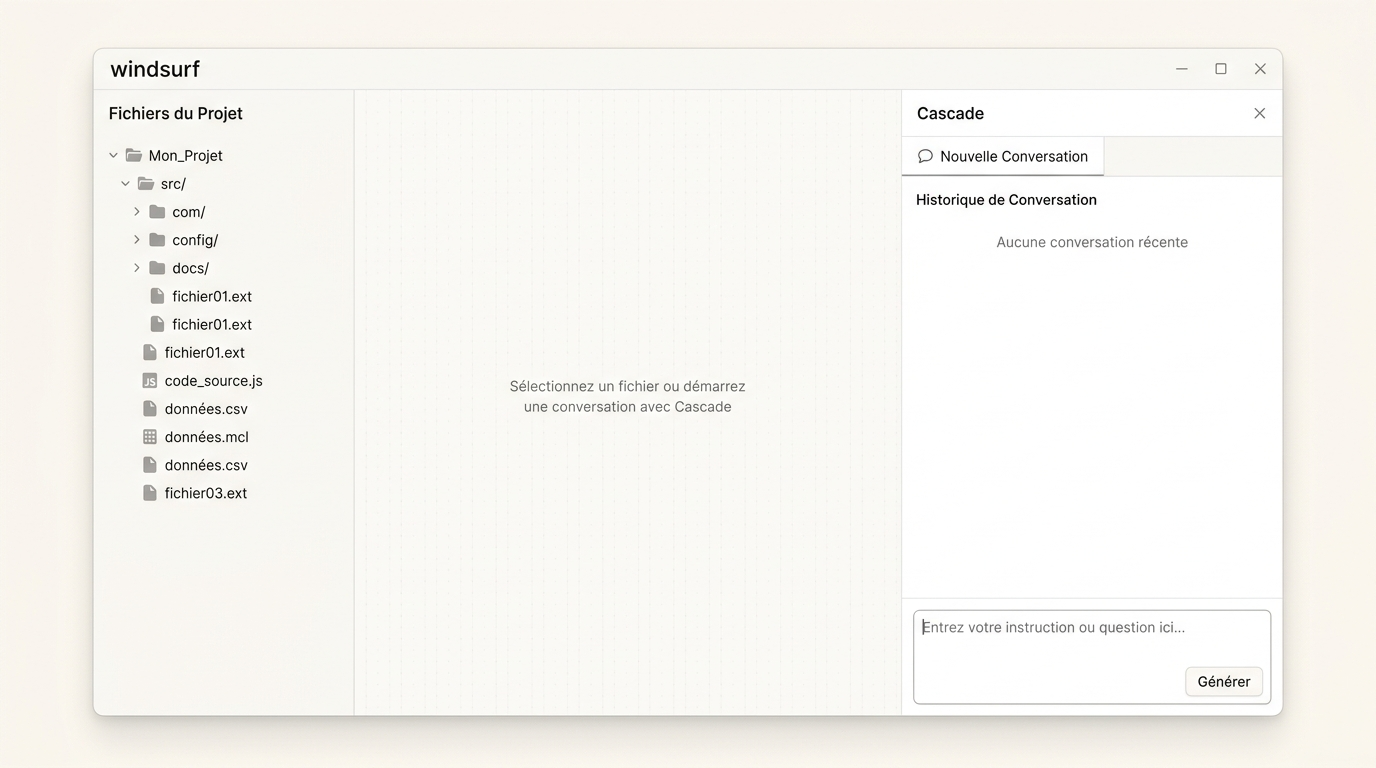Screen dimensions: 1376x768
Task: Focus the instruction or question input field
Action: [1092, 657]
